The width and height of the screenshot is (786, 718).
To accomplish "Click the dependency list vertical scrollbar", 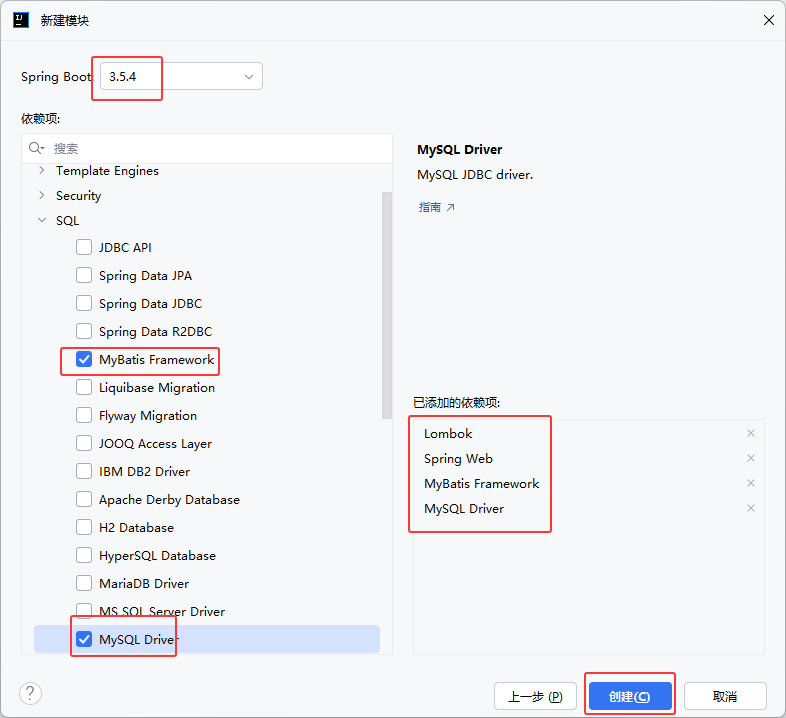I will 387,300.
